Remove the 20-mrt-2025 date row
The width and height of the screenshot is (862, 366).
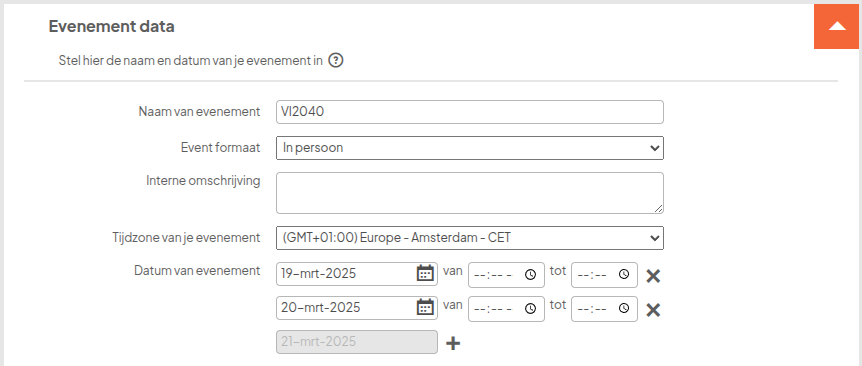coord(653,310)
